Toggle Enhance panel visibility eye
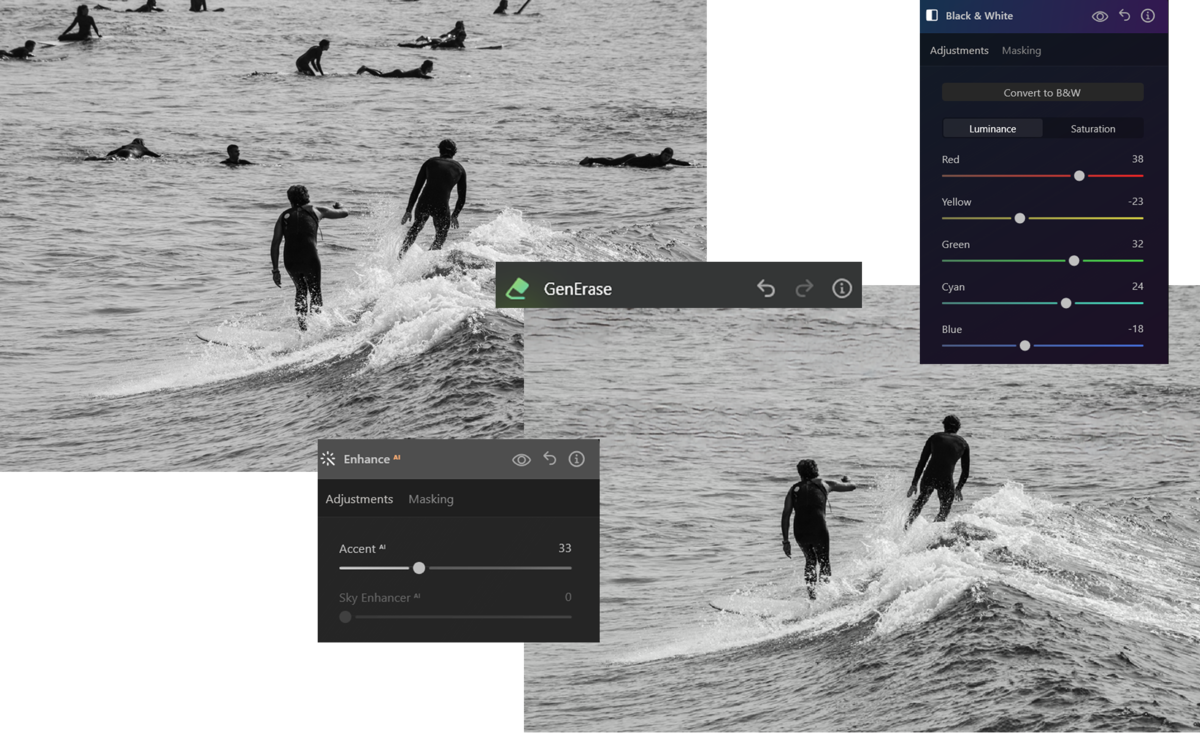The image size is (1200, 733). point(521,460)
